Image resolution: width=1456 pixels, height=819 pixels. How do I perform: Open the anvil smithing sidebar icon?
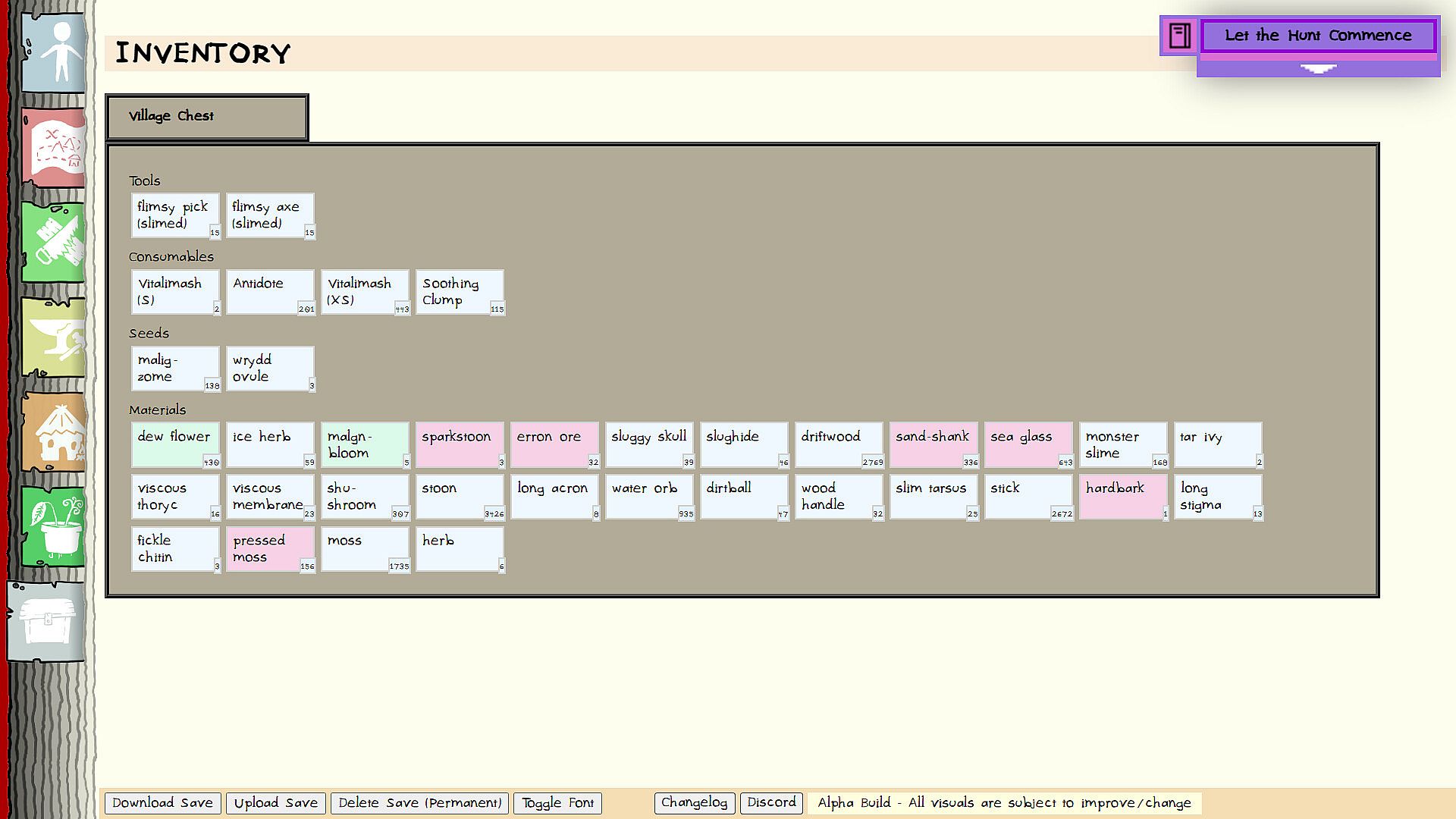pyautogui.click(x=55, y=337)
